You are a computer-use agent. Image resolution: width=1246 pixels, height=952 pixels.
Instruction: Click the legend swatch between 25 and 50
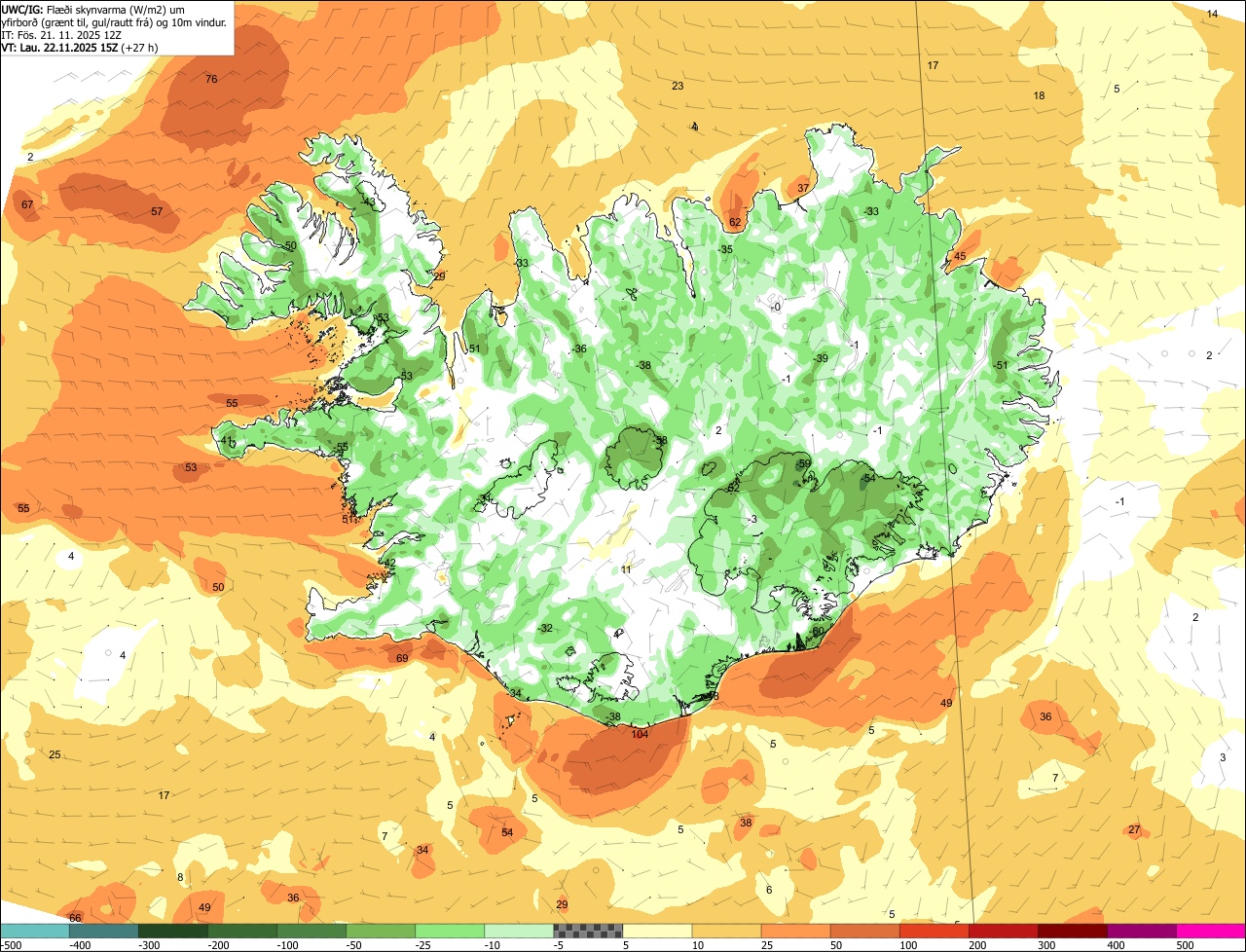pos(795,931)
